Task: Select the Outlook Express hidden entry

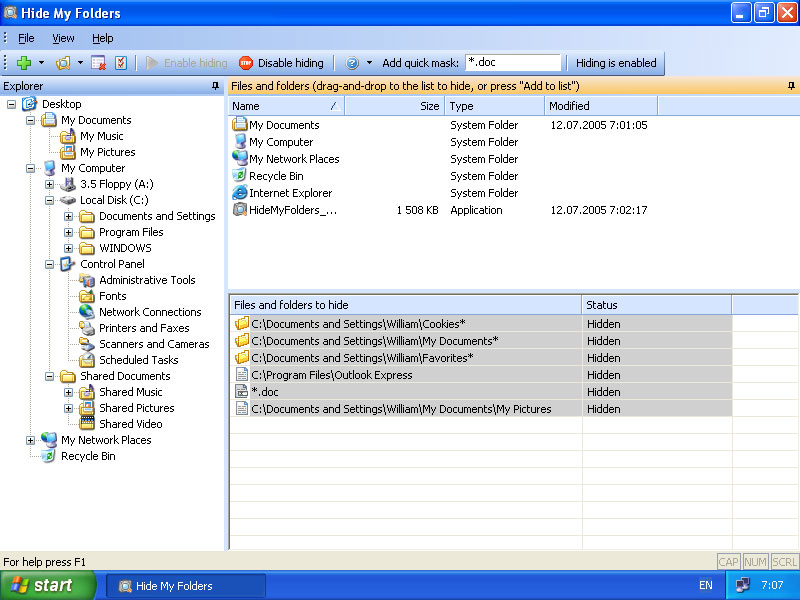Action: [x=332, y=375]
